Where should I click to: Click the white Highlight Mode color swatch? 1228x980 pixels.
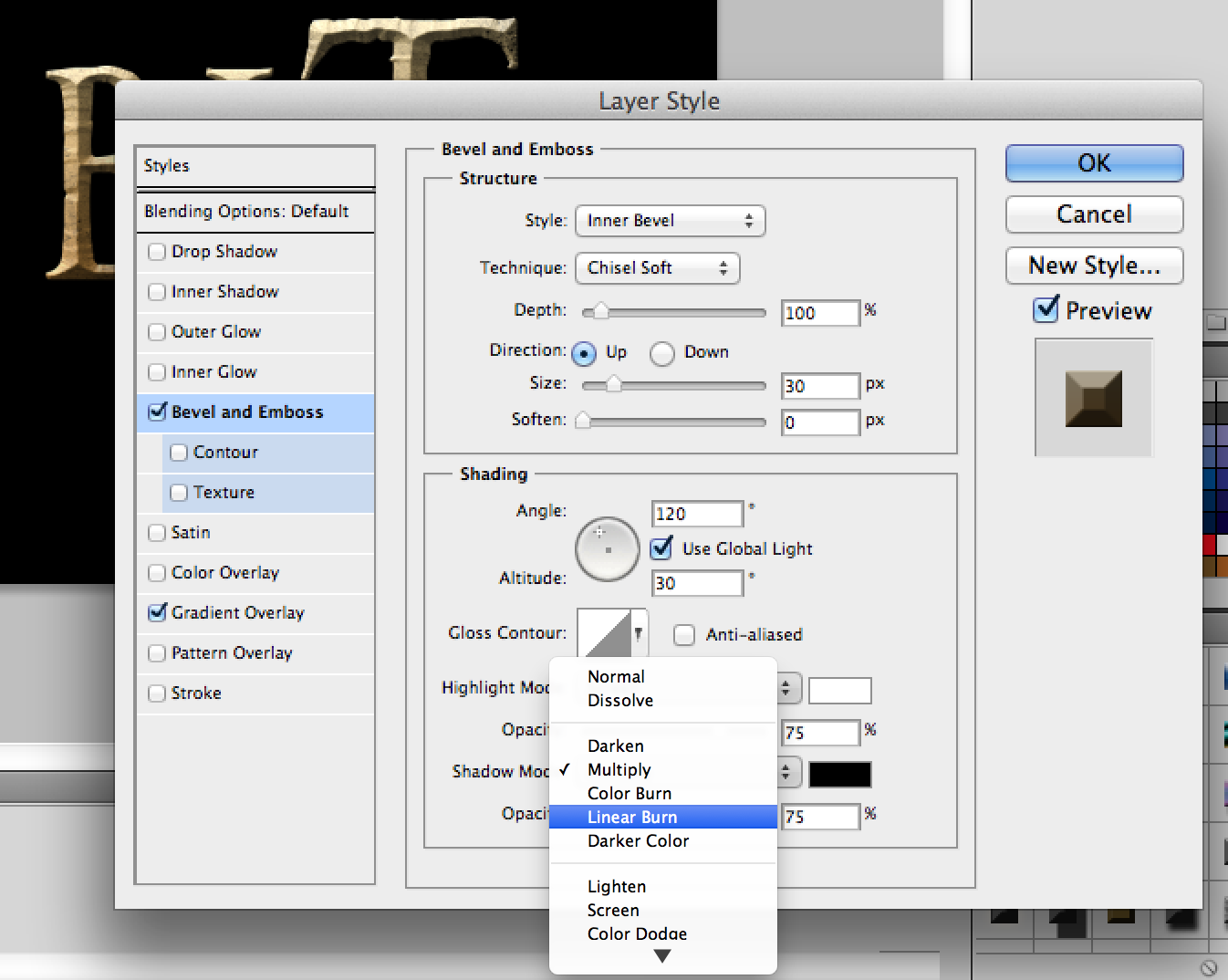tap(839, 690)
